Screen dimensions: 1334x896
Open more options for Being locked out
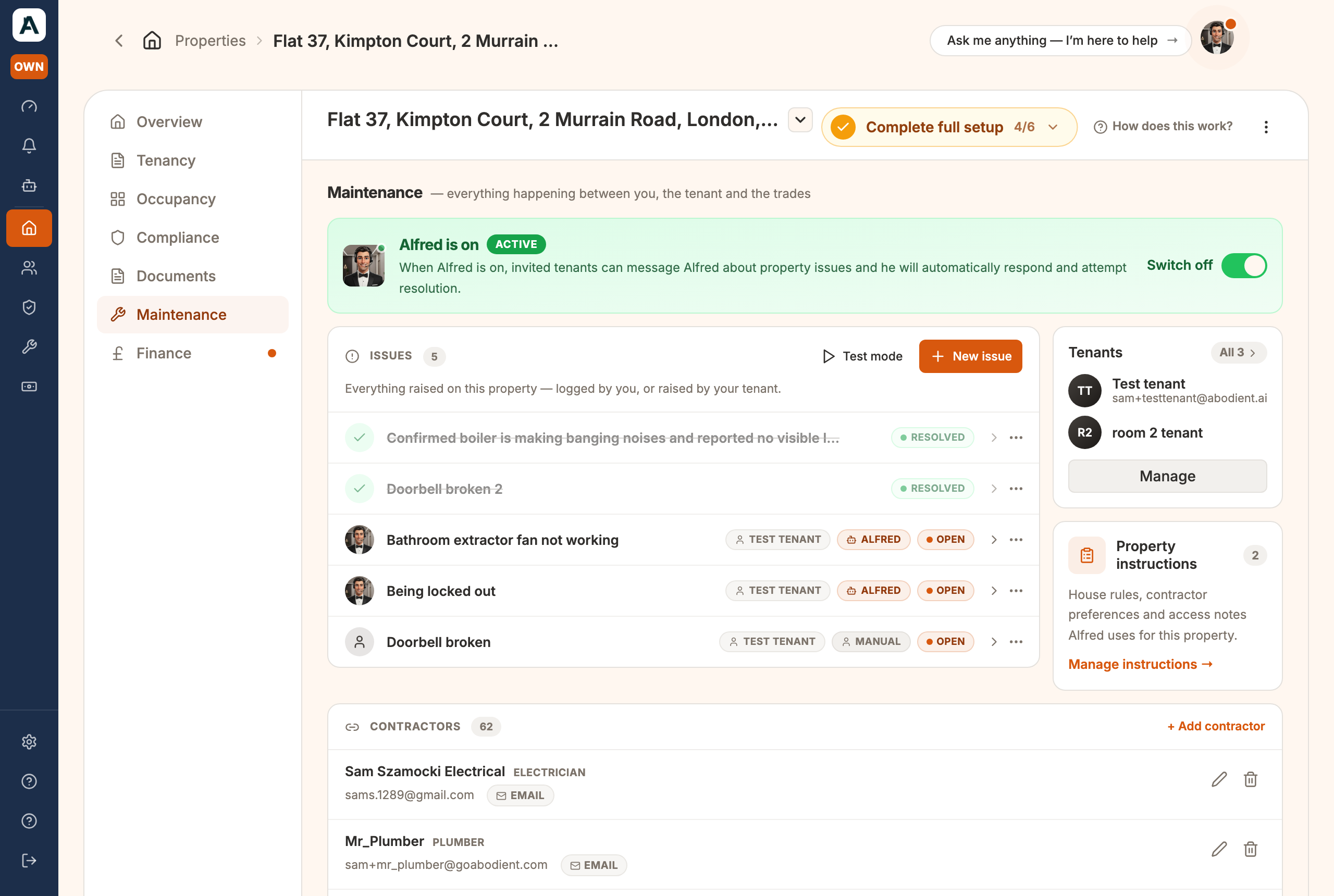pyautogui.click(x=1016, y=590)
